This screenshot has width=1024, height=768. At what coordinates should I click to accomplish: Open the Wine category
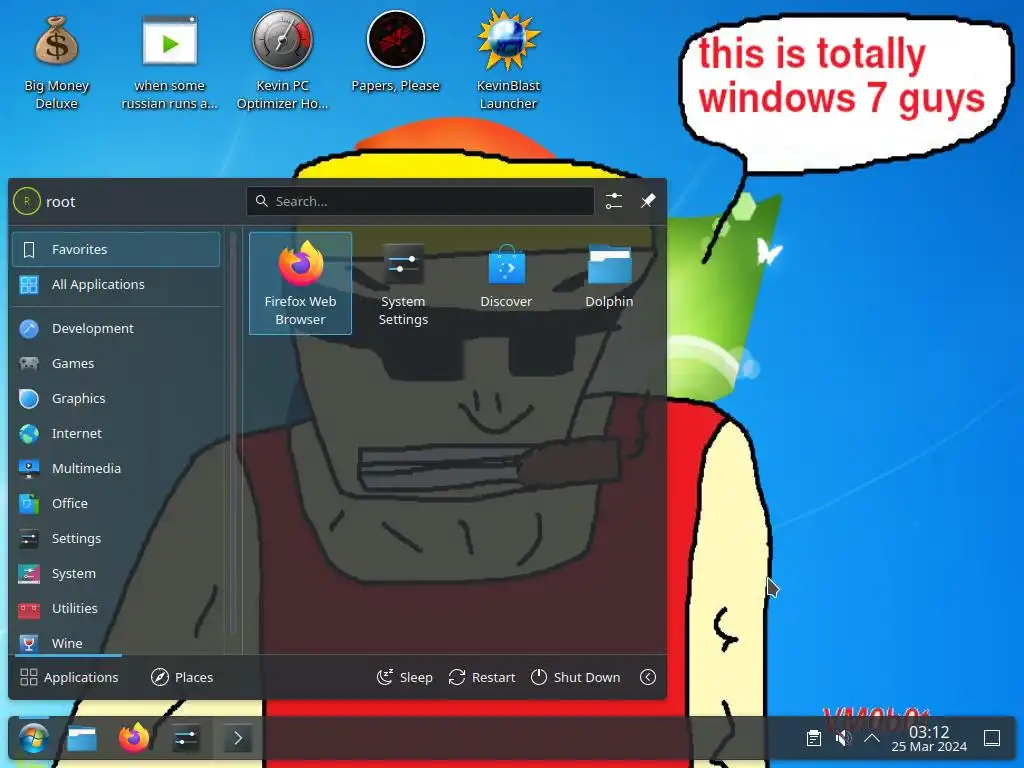pos(116,643)
